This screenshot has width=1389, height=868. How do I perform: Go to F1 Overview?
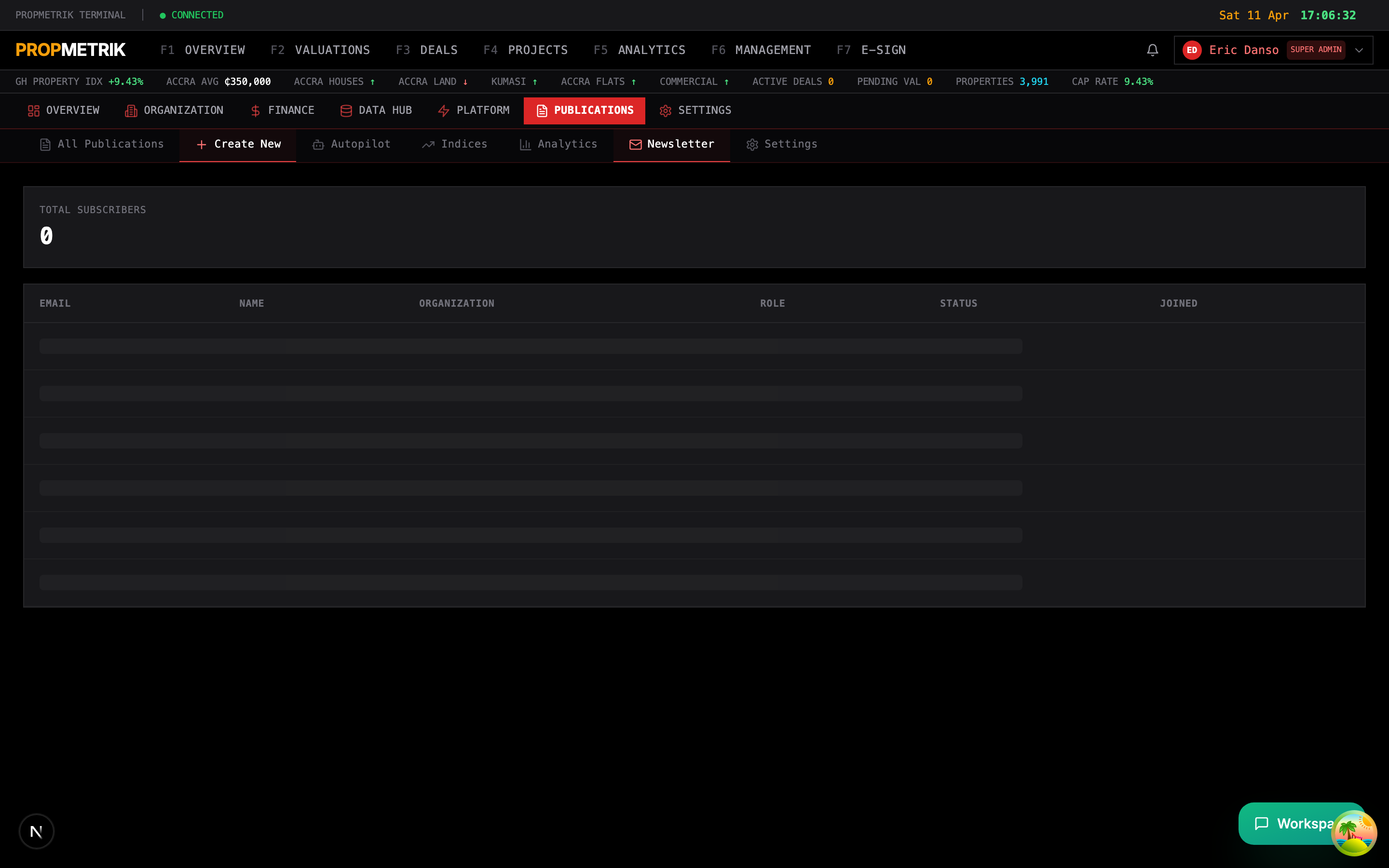(203, 50)
